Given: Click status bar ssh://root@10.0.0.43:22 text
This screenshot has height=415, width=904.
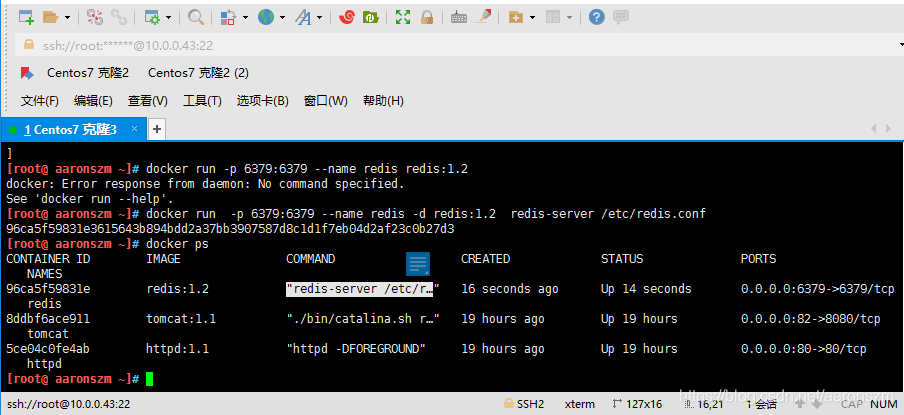Looking at the screenshot, I should (x=68, y=405).
